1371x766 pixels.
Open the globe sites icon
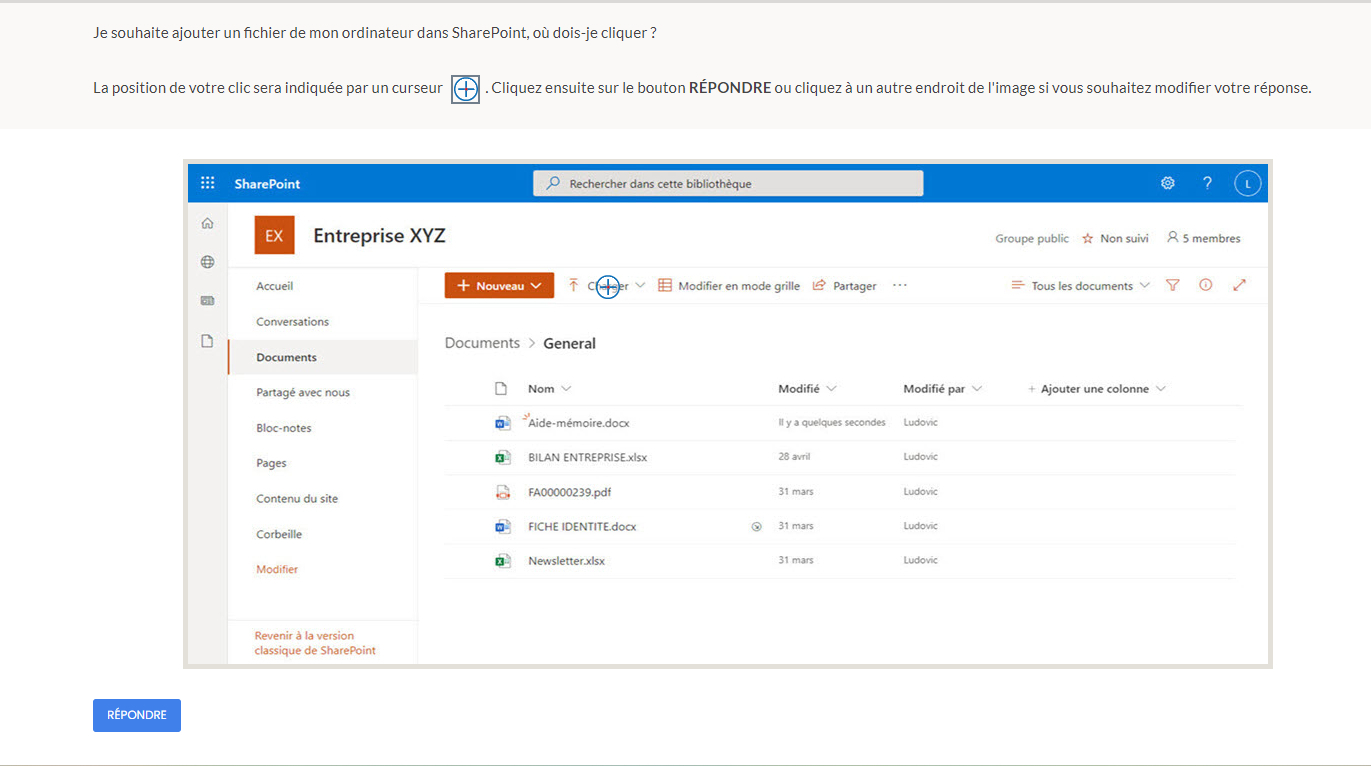click(208, 262)
